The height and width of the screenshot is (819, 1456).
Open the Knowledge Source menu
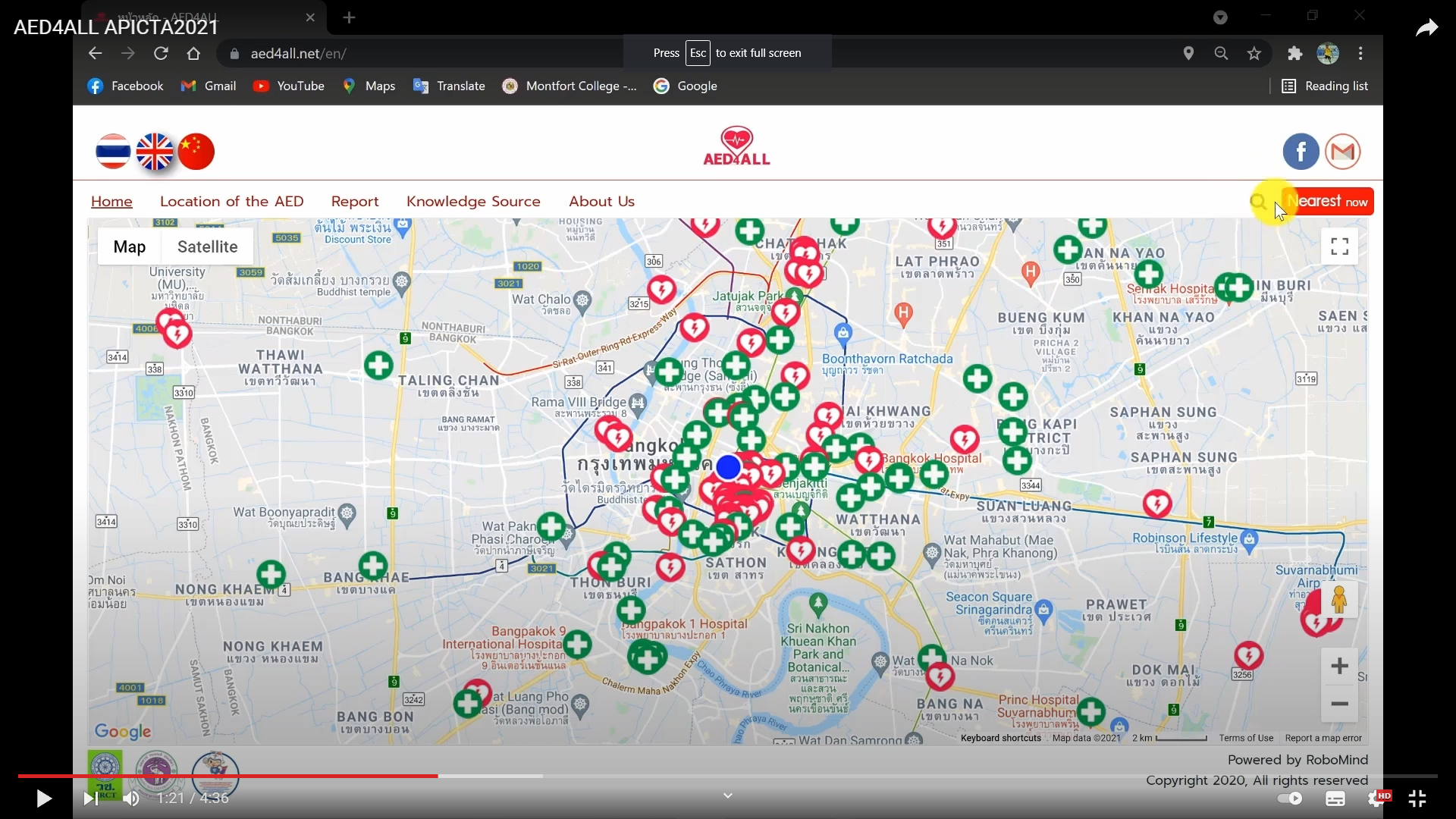(x=473, y=202)
